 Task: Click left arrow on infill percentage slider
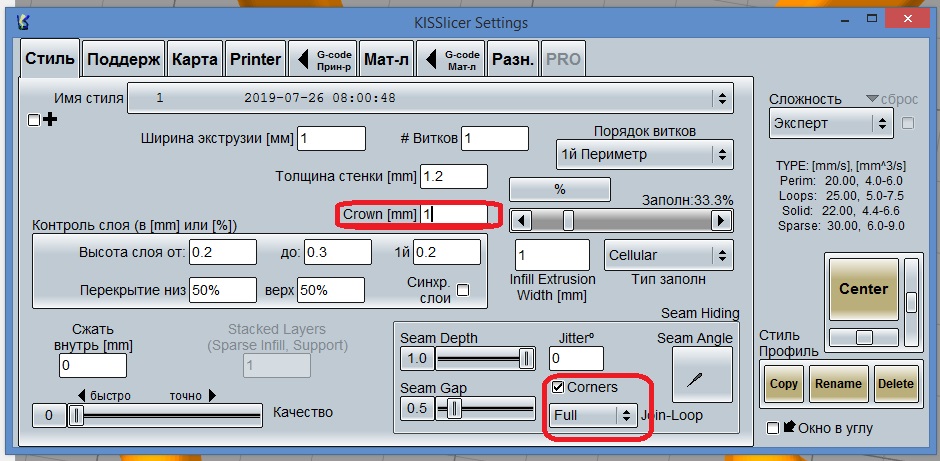[x=520, y=220]
